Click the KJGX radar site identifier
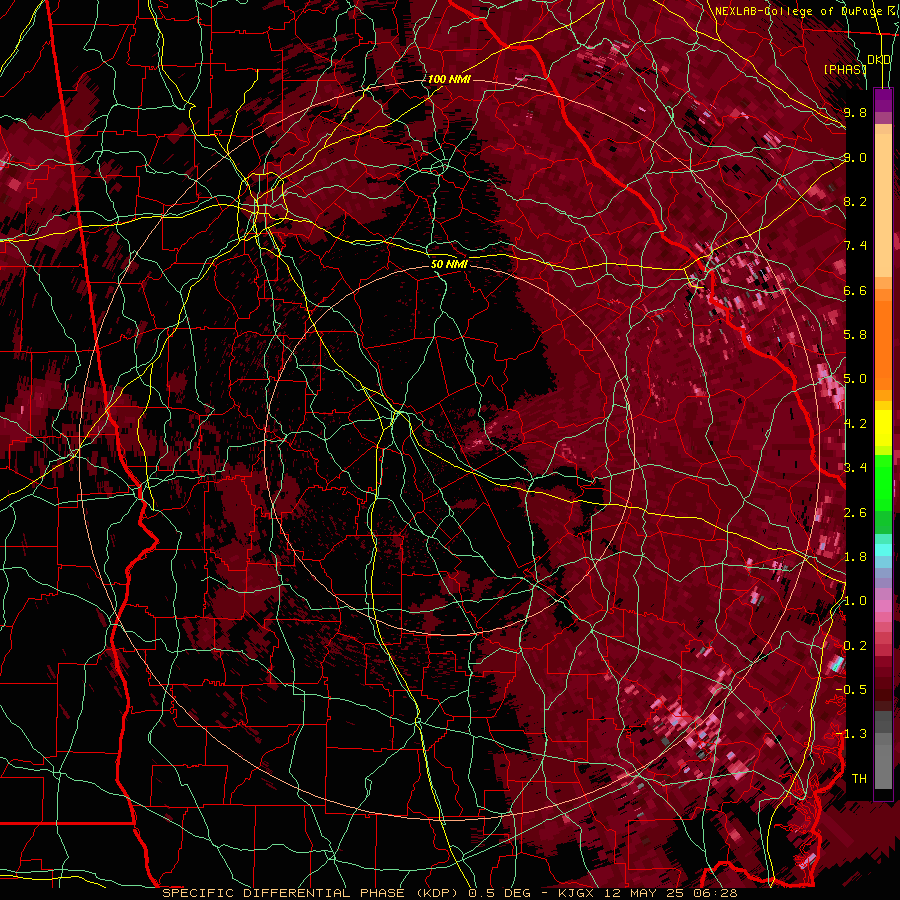900x900 pixels. (x=576, y=893)
